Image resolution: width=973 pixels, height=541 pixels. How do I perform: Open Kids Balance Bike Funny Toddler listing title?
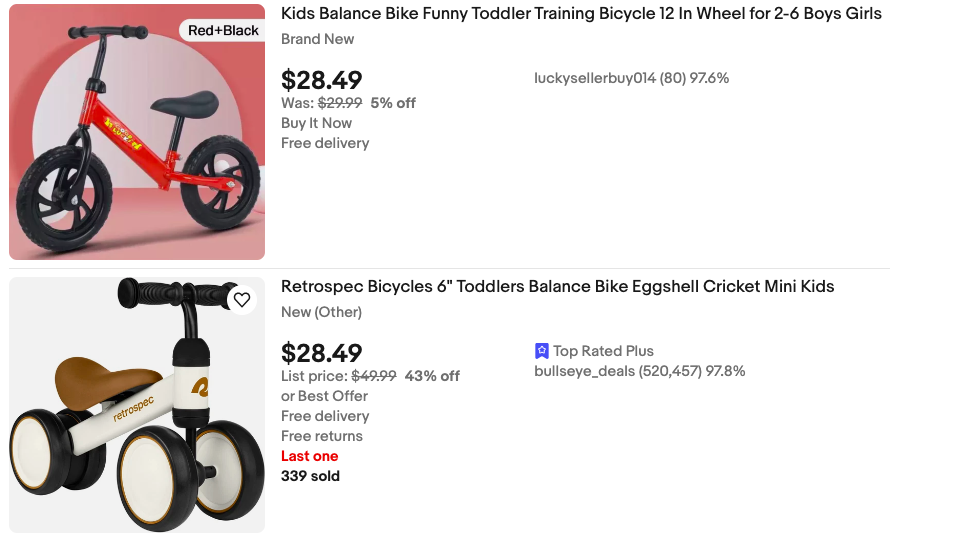tap(581, 14)
